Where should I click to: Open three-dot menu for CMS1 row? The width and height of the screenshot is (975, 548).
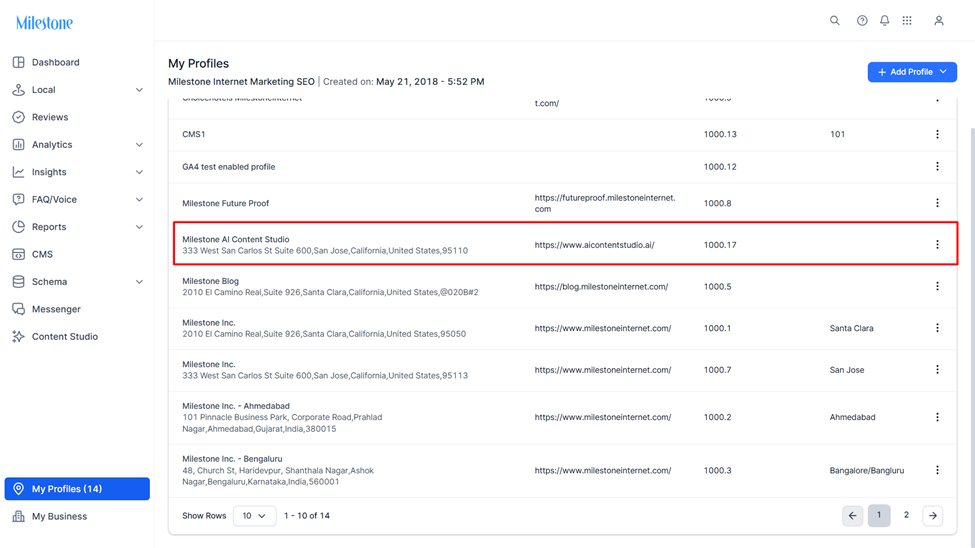pyautogui.click(x=937, y=134)
